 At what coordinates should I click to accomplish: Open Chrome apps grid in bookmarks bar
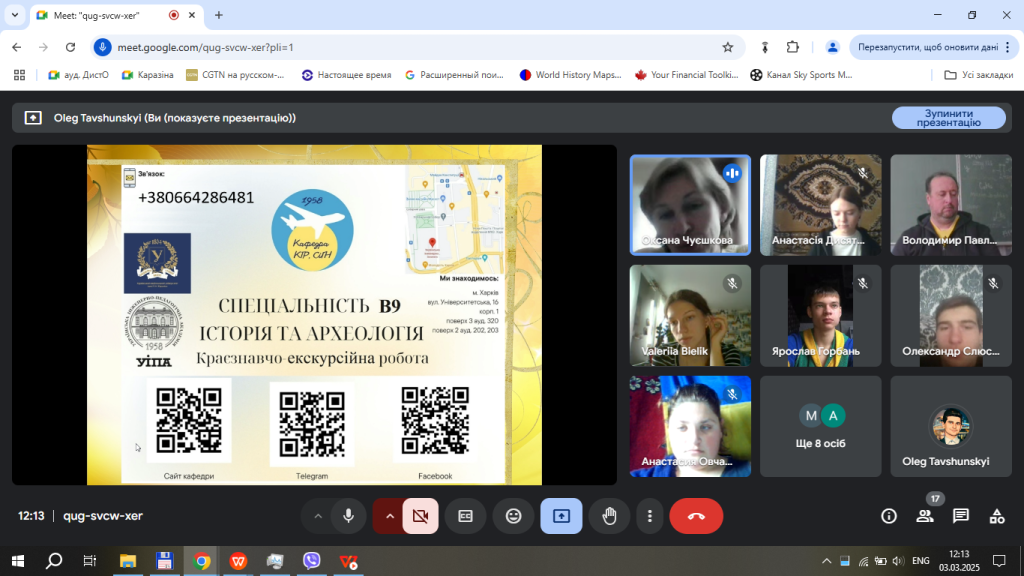(20, 75)
